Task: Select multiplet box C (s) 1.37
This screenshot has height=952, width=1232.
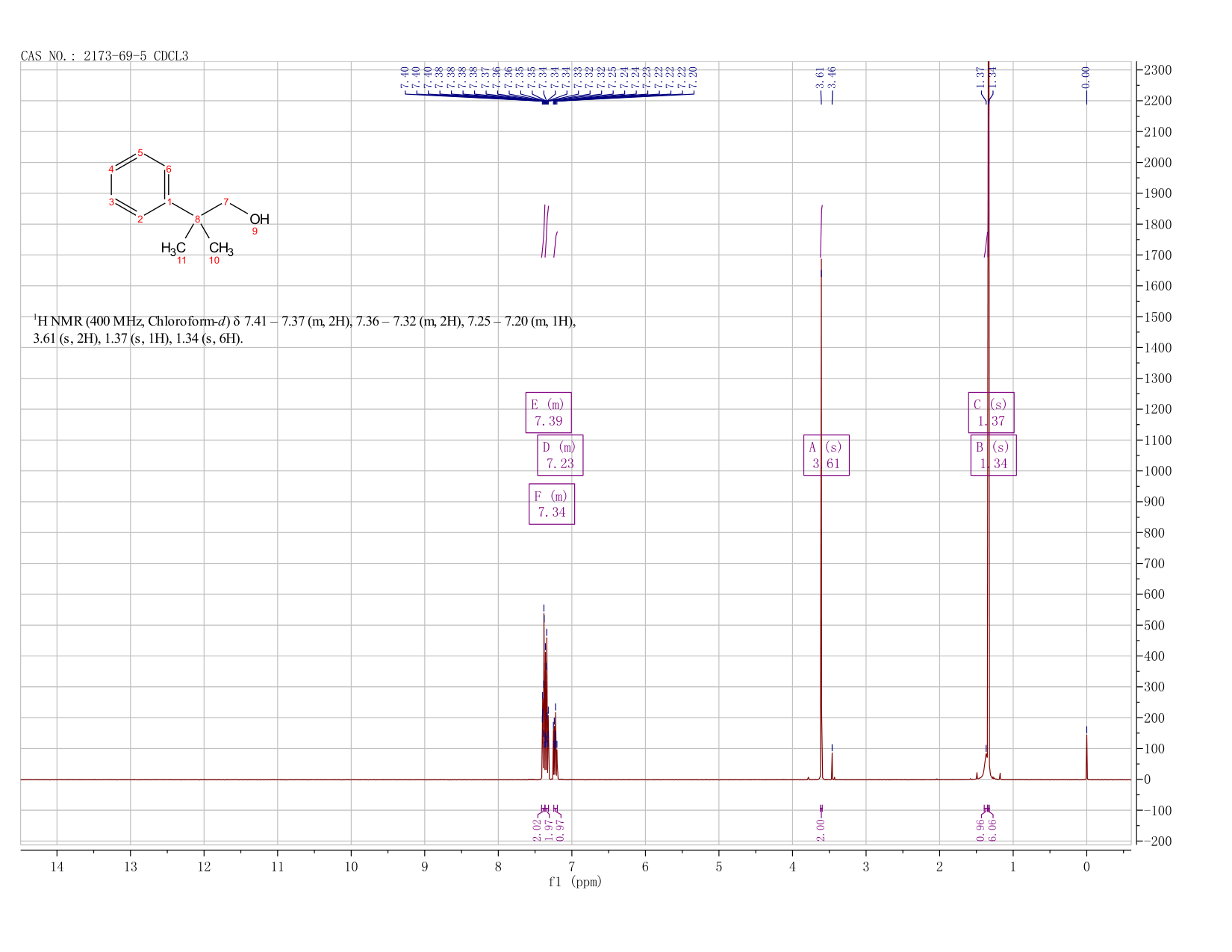Action: tap(991, 412)
